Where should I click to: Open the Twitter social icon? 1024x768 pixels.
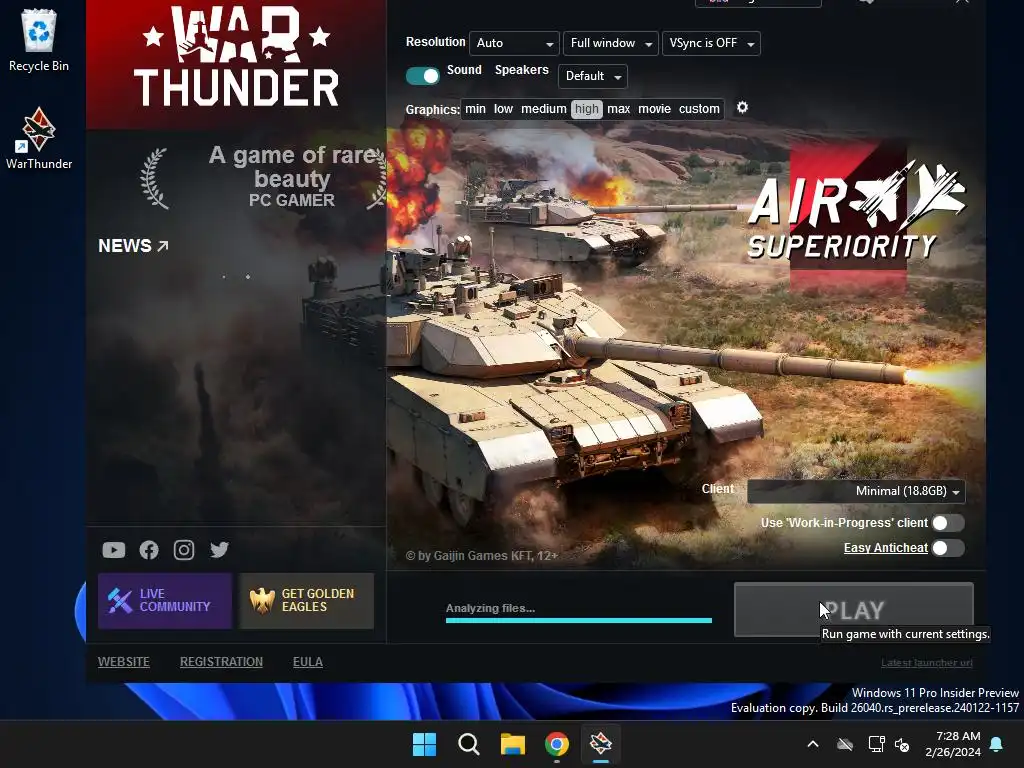click(219, 550)
